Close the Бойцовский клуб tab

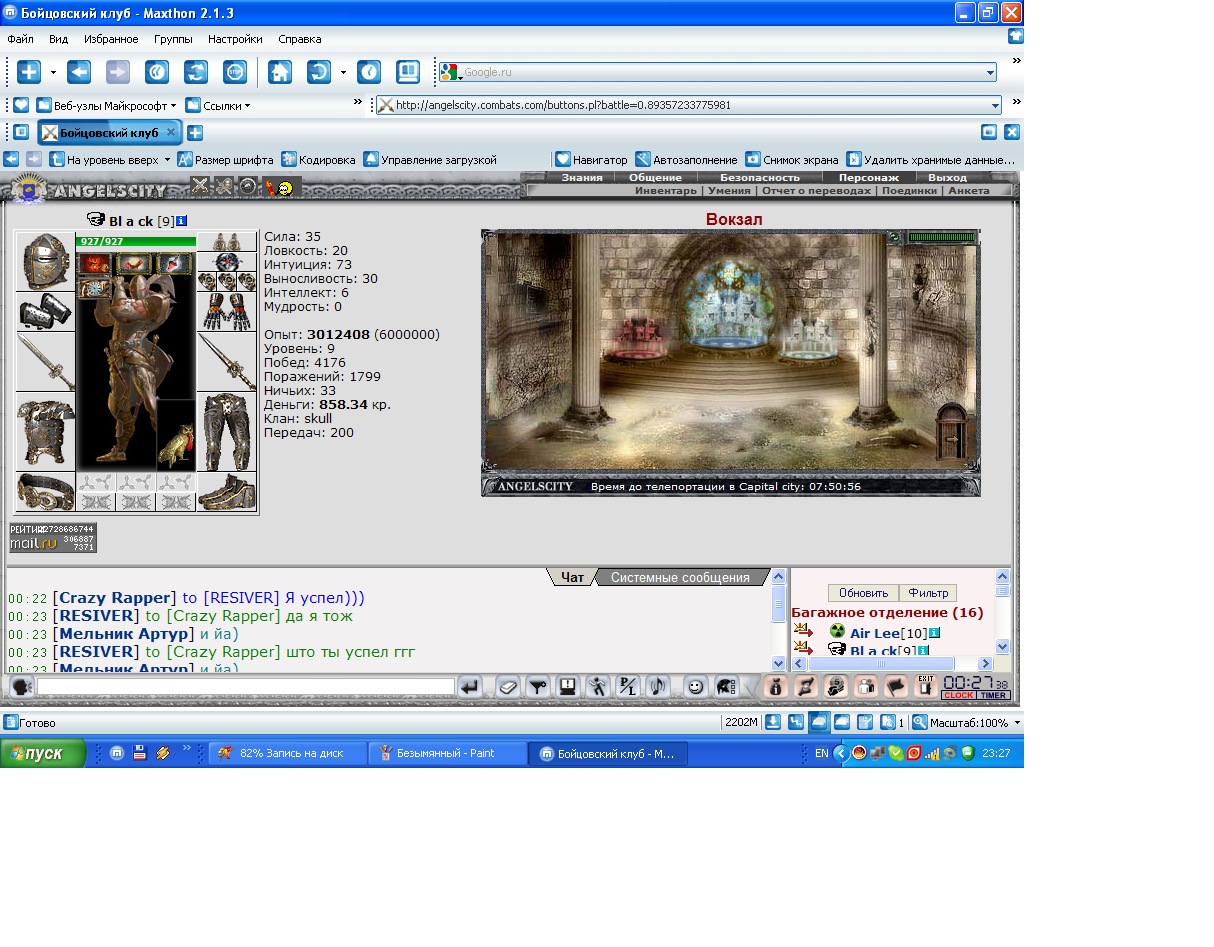171,132
